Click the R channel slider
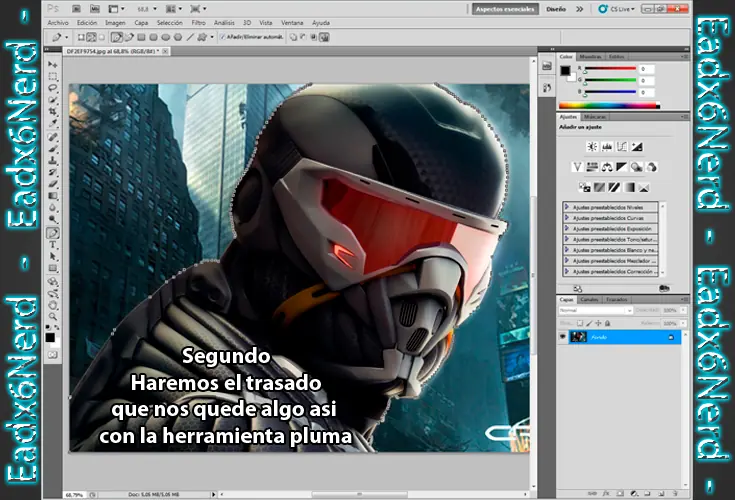The height and width of the screenshot is (500, 735). (x=610, y=69)
